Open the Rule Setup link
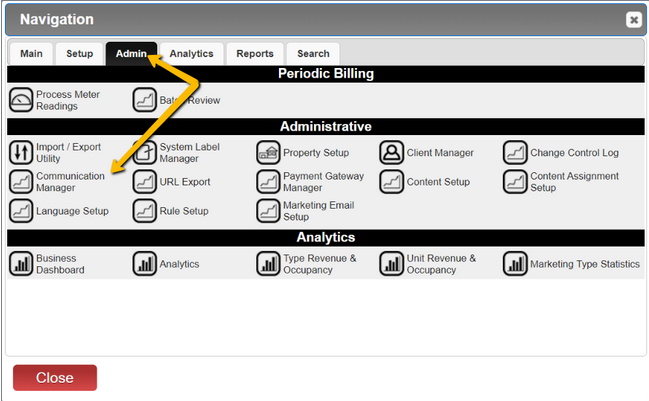The width and height of the screenshot is (649, 401). [184, 211]
